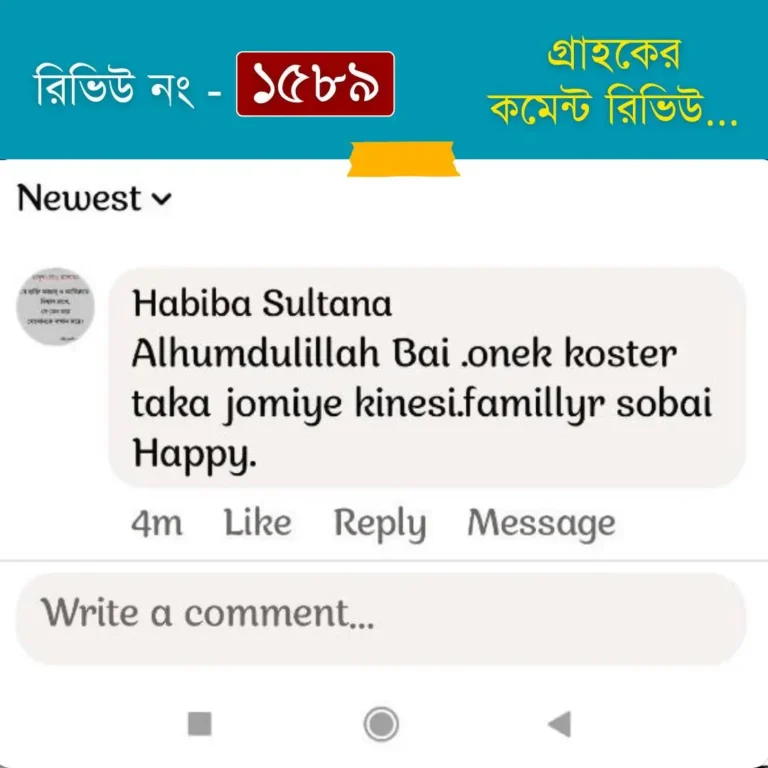Click the yellow tape sticker graphic
Image resolution: width=768 pixels, height=768 pixels.
[403, 159]
